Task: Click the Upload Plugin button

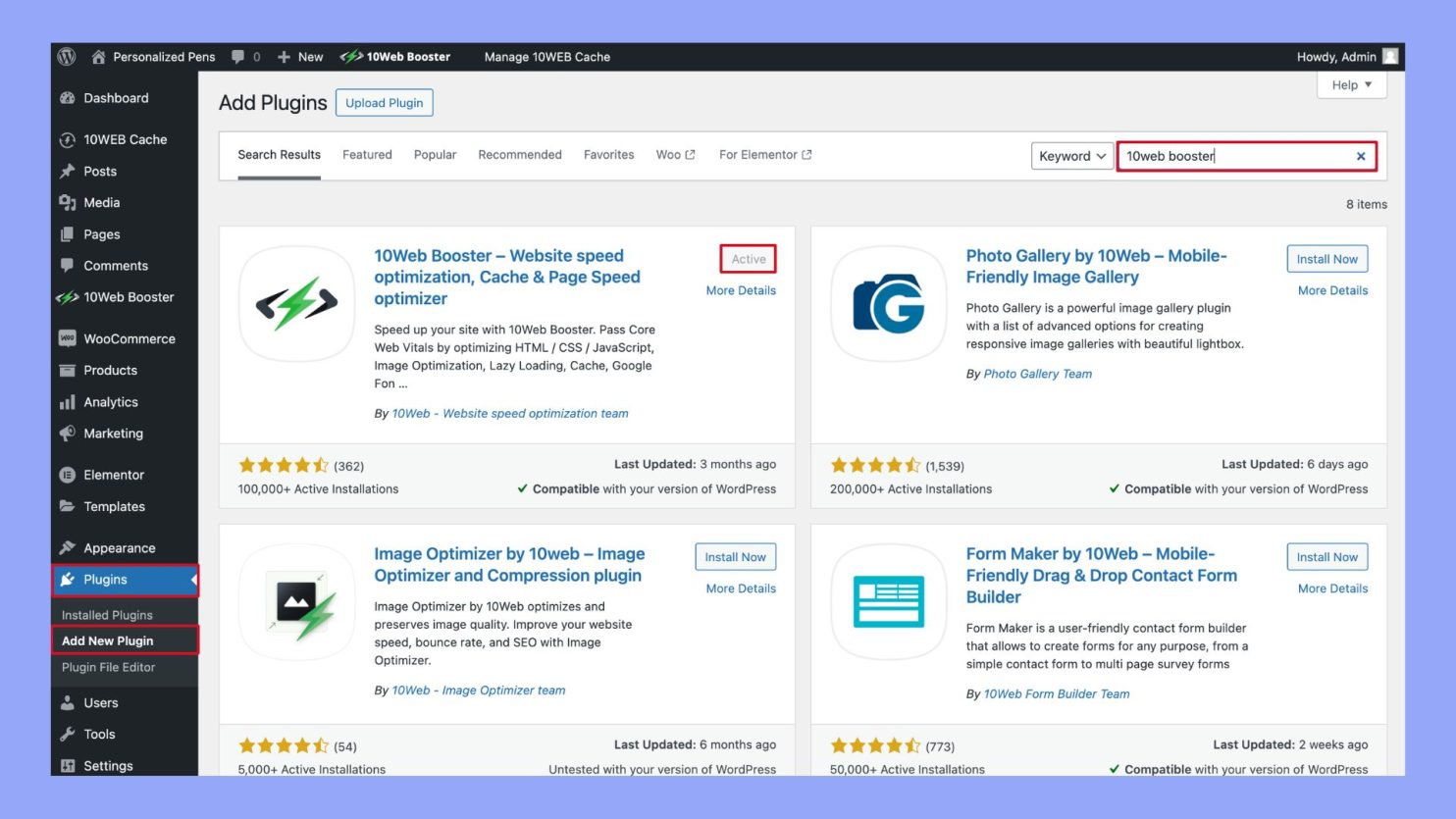Action: pyautogui.click(x=384, y=102)
